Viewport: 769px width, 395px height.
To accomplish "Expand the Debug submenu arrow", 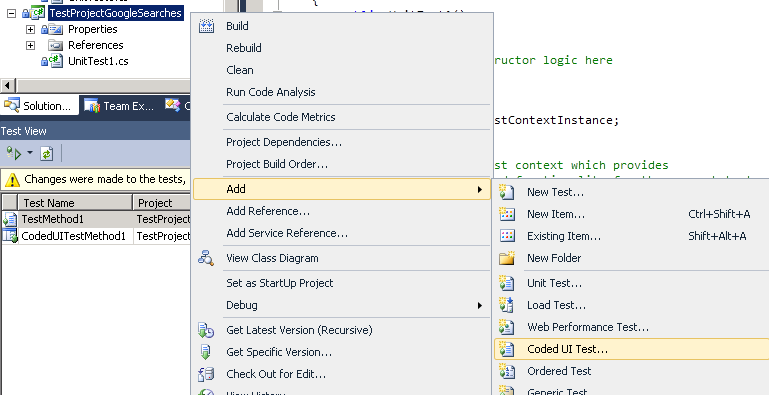I will (480, 305).
